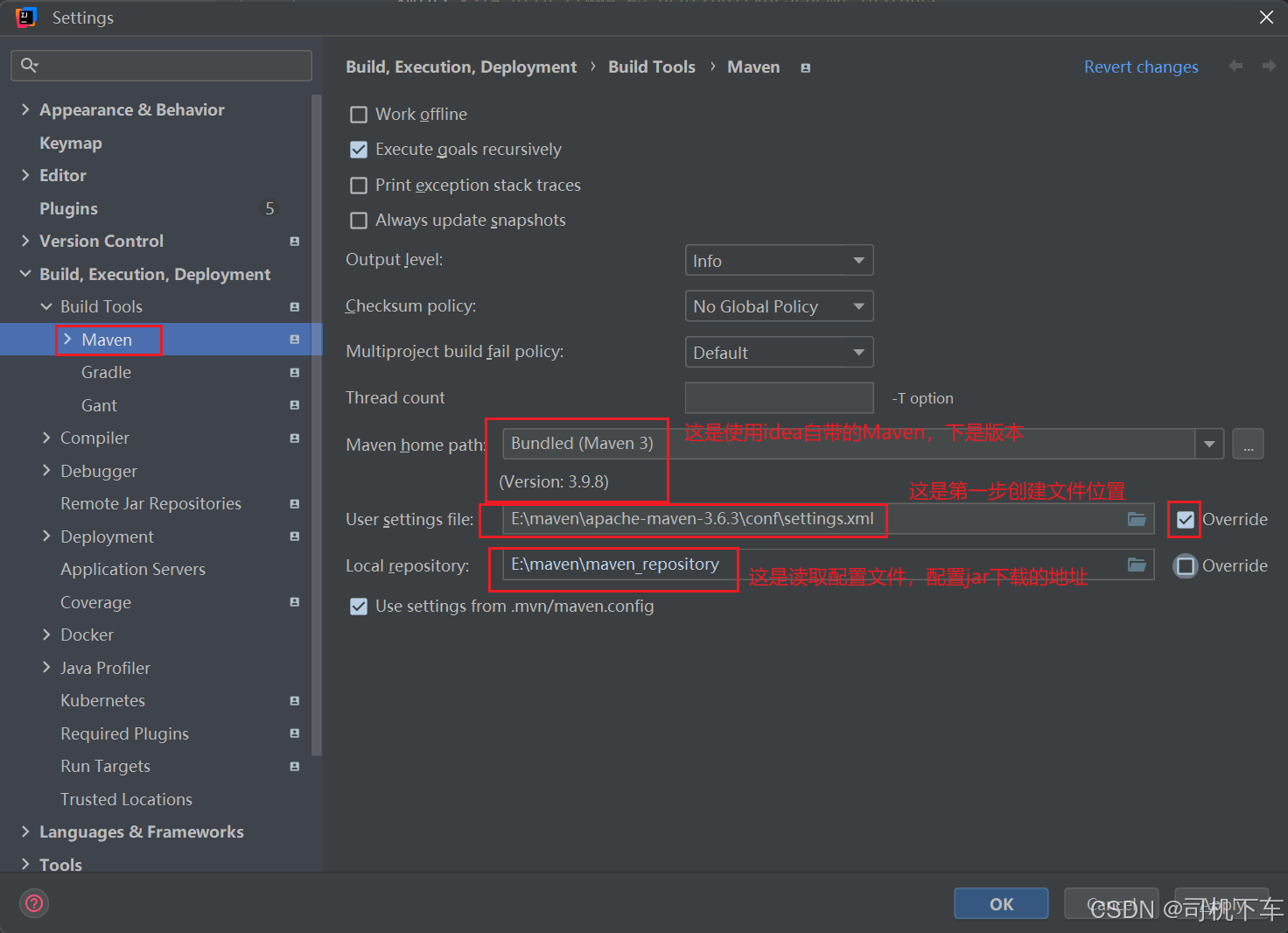The image size is (1288, 933).
Task: Click project icon on Required Plugins row
Action: click(x=295, y=733)
